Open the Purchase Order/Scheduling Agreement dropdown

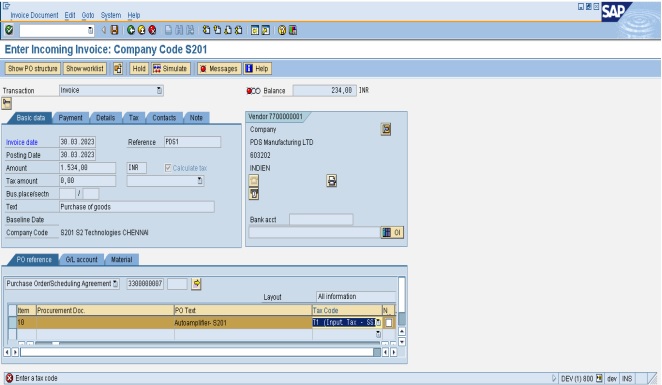[x=115, y=284]
